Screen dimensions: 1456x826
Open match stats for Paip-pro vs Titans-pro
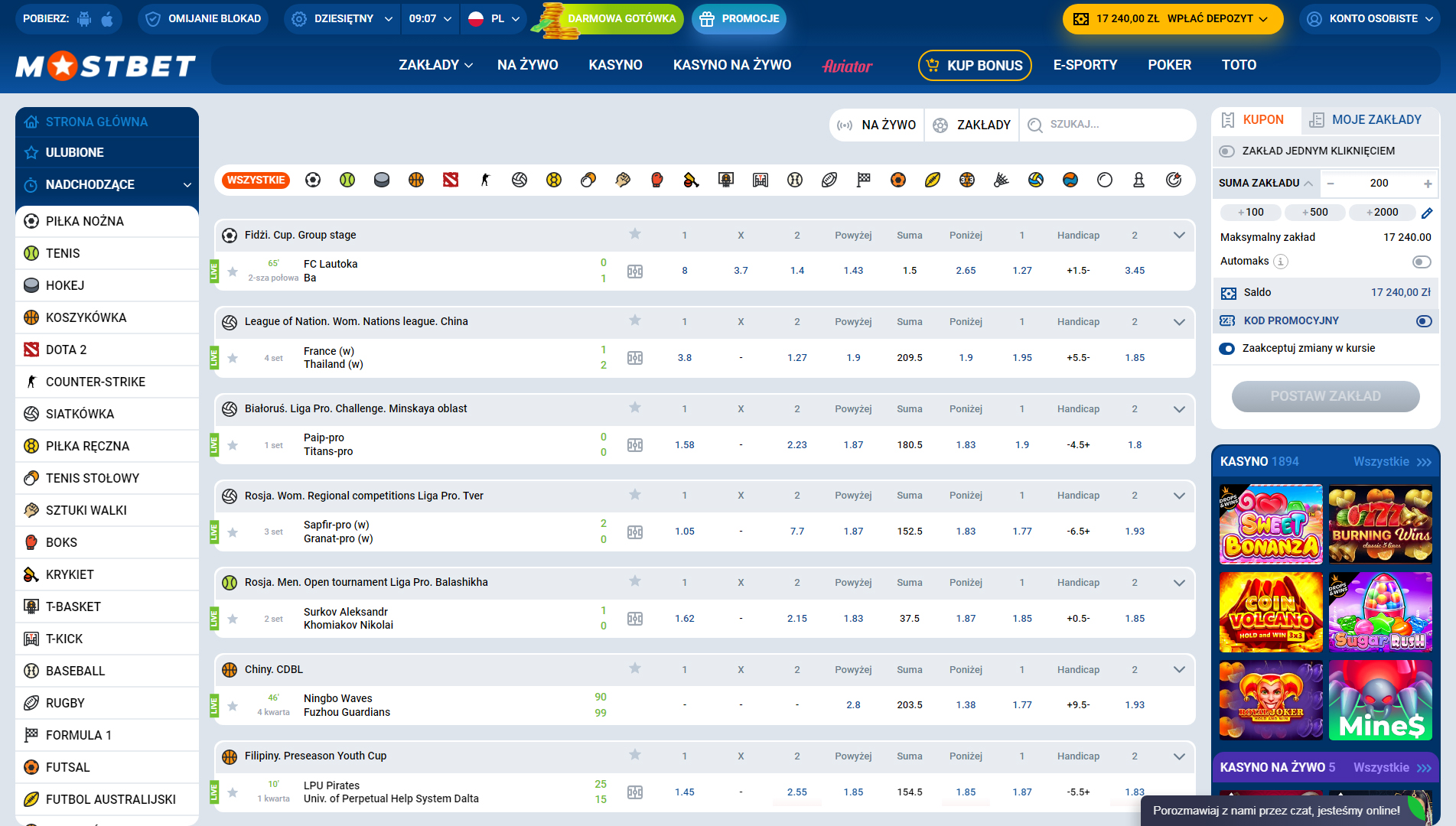(635, 445)
